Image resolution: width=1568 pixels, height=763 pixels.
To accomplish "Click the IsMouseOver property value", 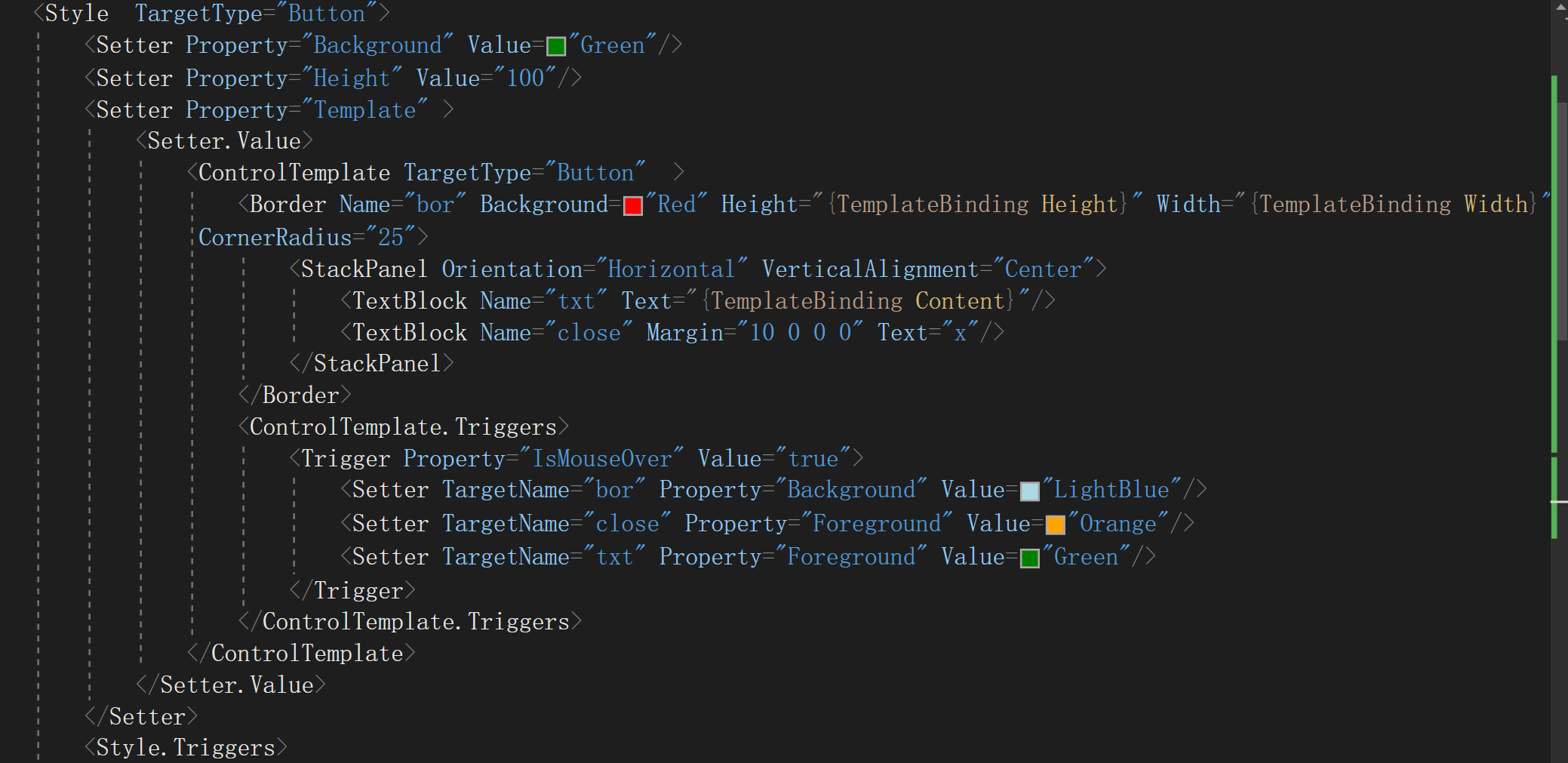I will pos(601,459).
